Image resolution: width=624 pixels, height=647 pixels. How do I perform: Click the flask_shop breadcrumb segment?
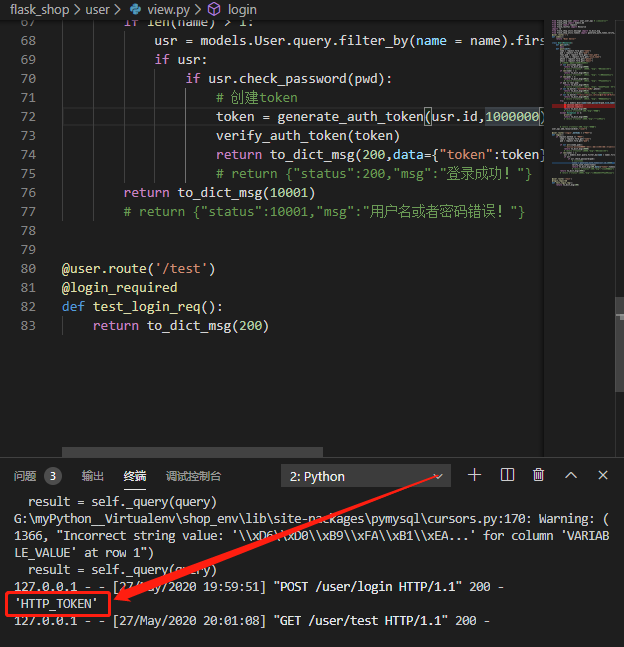(x=39, y=9)
